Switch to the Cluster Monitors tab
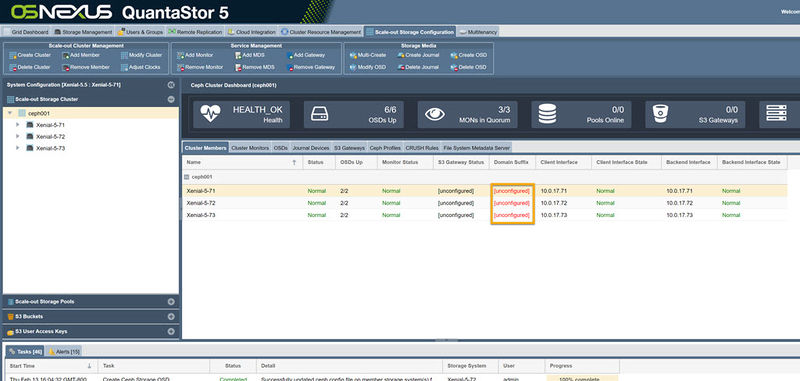Viewport: 800px width, 381px height. [x=250, y=147]
